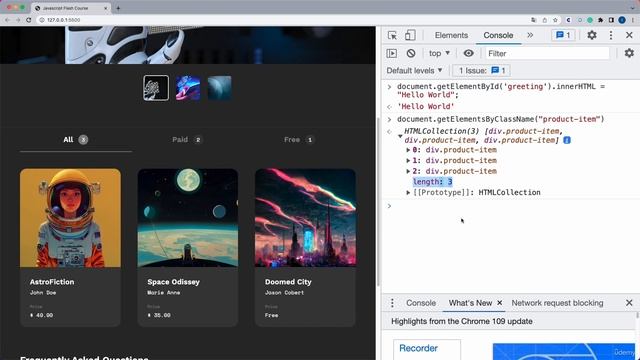
Task: Click the Doomed City title
Action: tap(288, 282)
